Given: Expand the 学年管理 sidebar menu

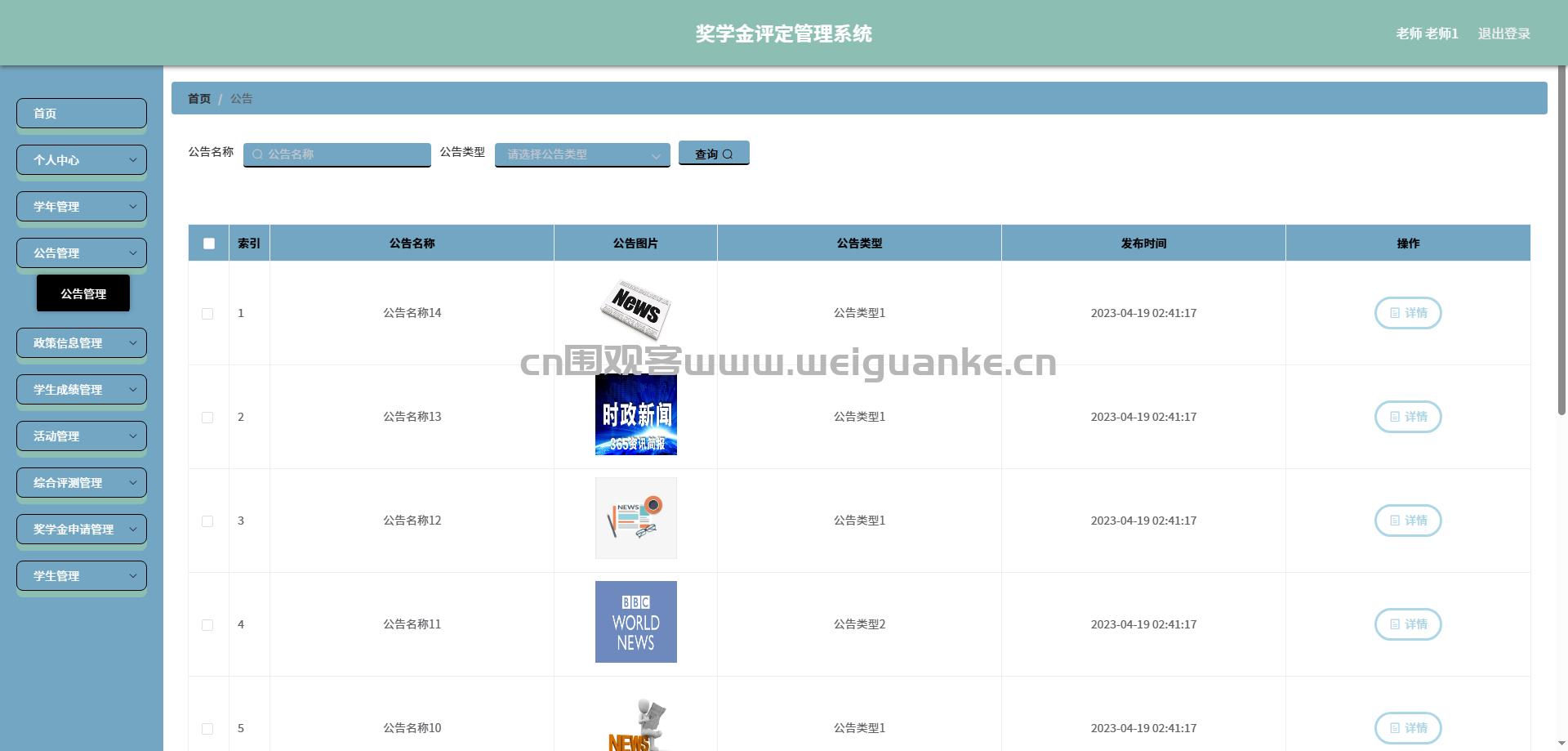Looking at the screenshot, I should (82, 207).
